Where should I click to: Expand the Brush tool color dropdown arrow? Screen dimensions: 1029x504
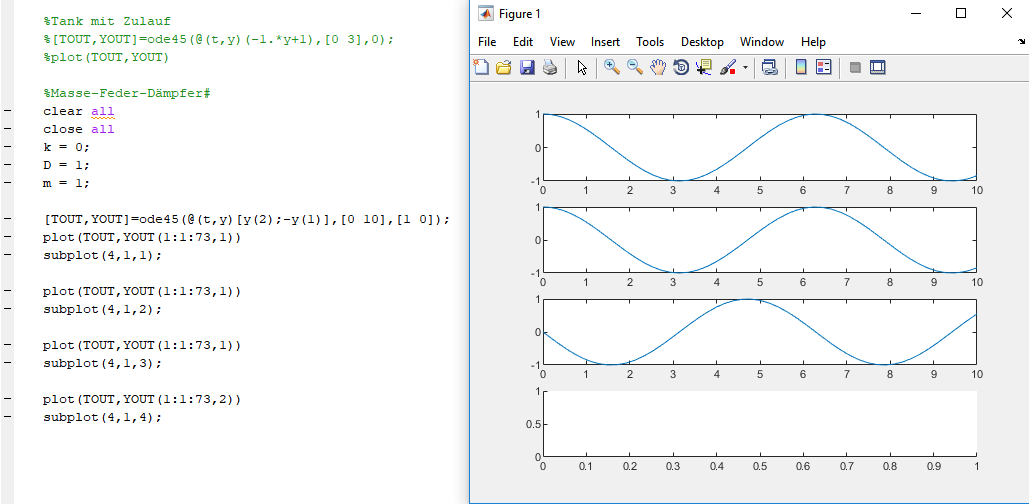pos(745,69)
